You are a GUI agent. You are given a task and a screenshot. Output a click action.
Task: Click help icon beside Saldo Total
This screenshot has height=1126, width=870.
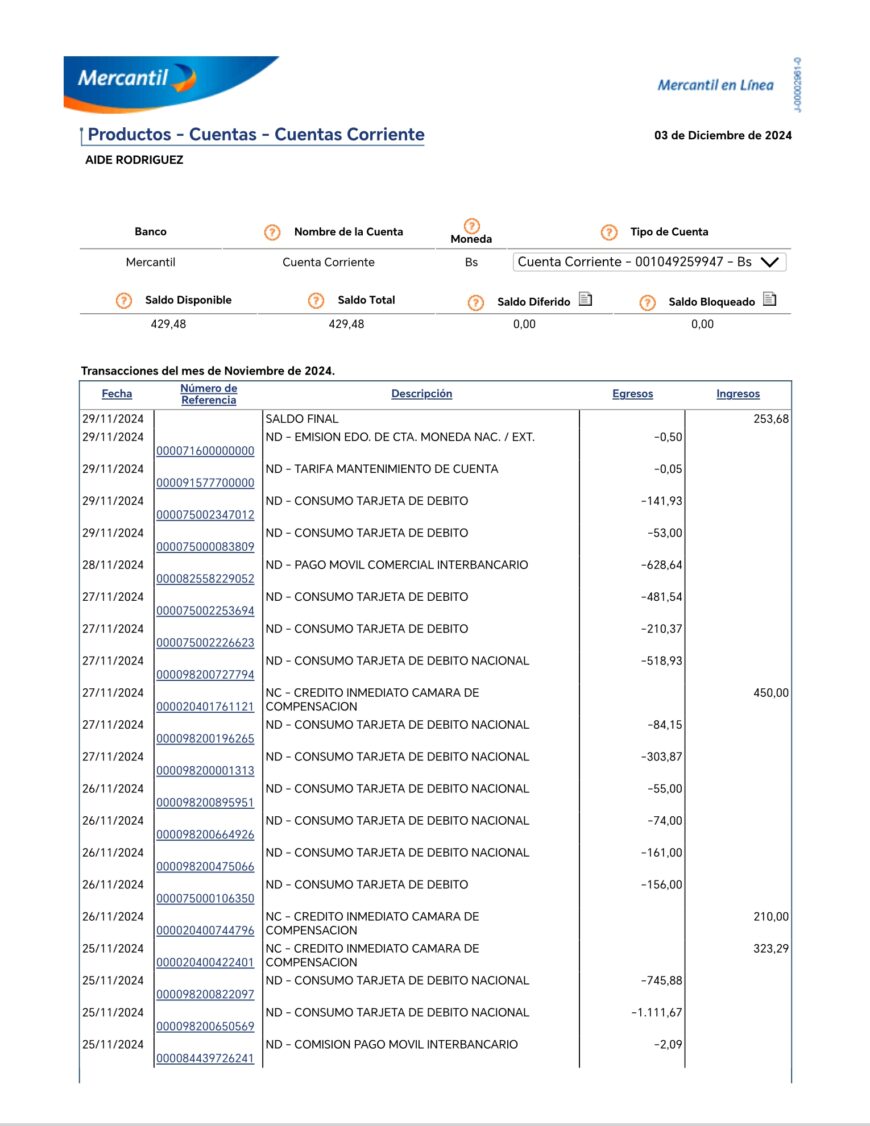(x=316, y=300)
